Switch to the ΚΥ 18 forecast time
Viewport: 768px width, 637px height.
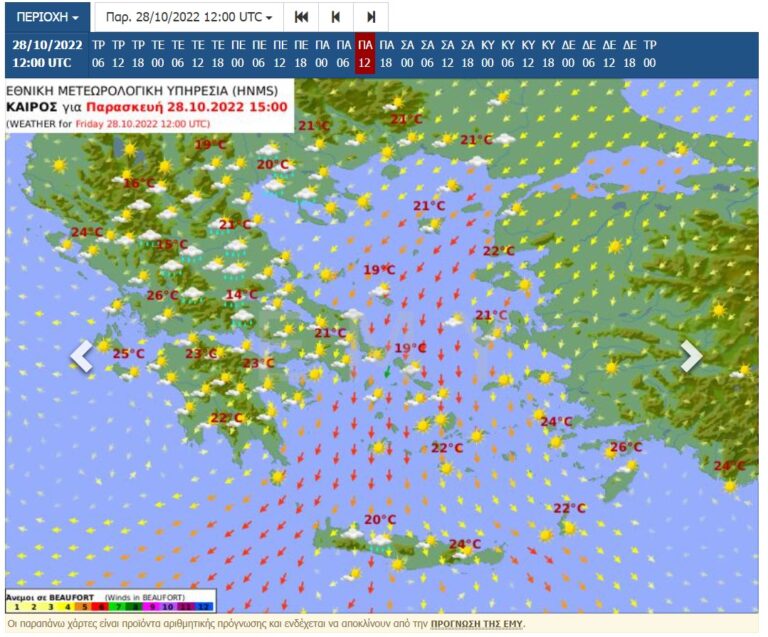pos(548,54)
